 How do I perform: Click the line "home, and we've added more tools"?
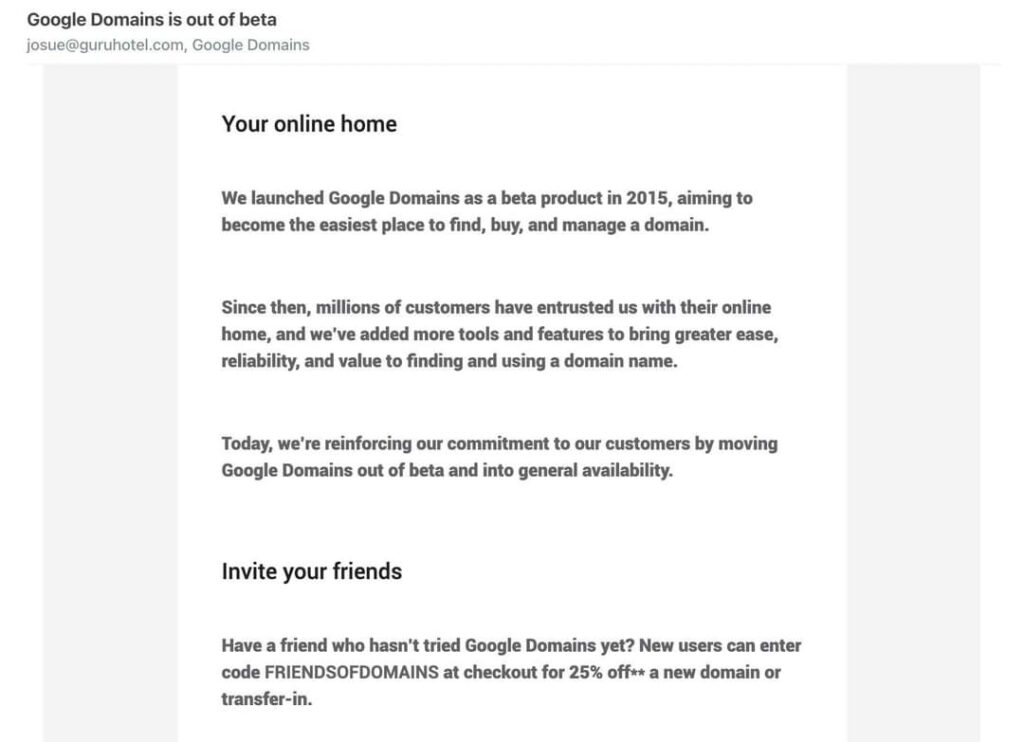point(500,334)
